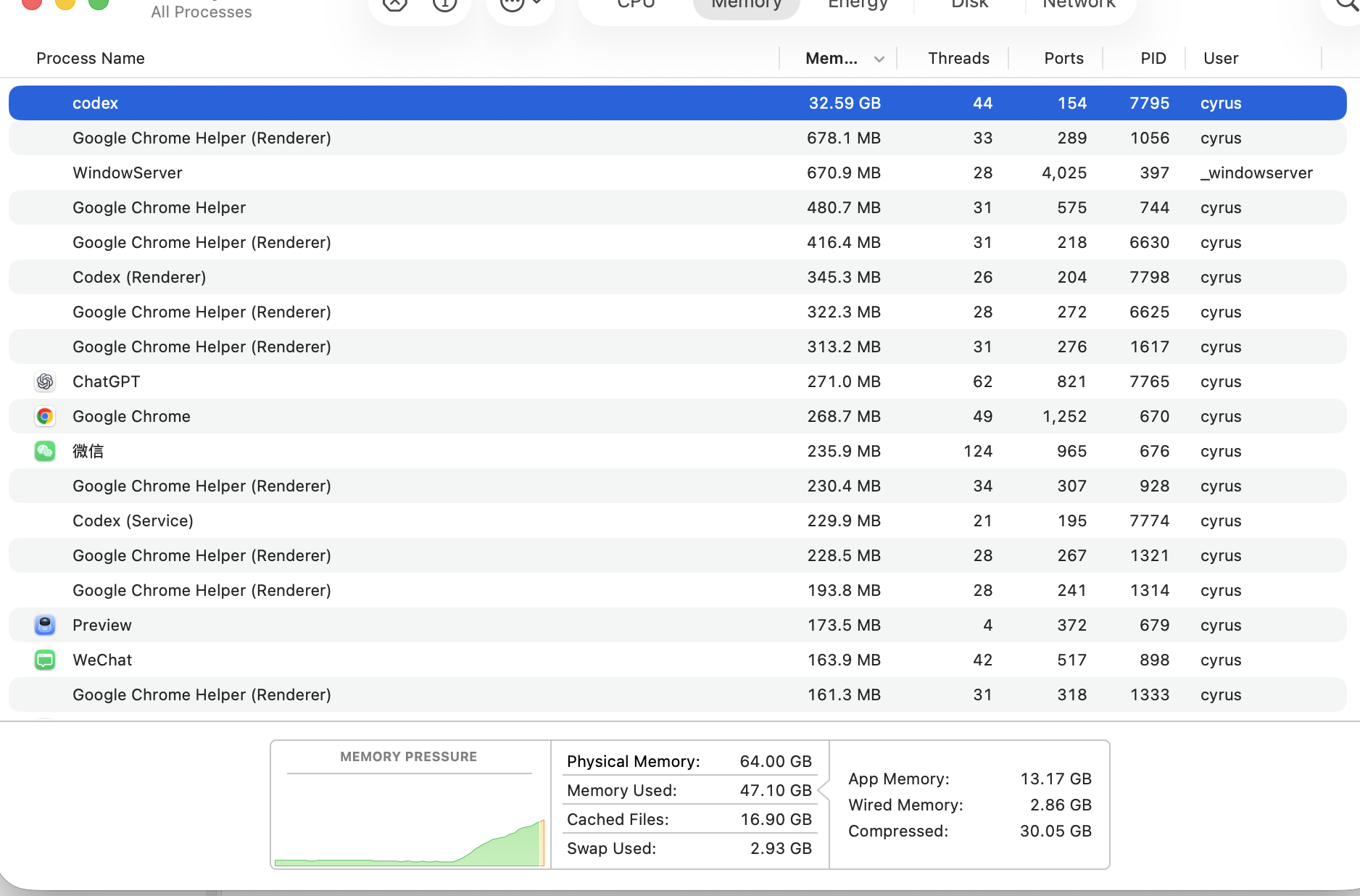Click the App Memory 13.17 GB entry
This screenshot has height=896, width=1360.
[x=970, y=779]
